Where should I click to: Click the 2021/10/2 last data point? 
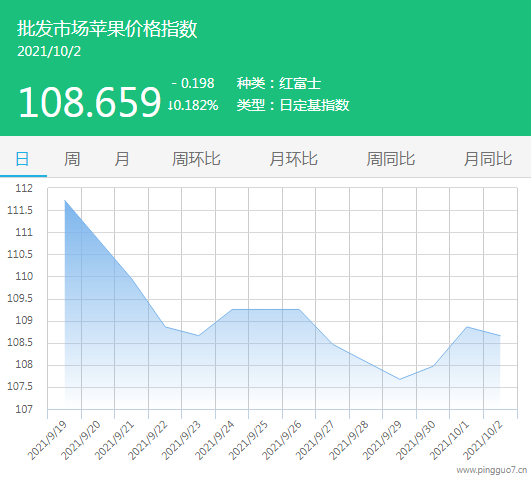[500, 336]
